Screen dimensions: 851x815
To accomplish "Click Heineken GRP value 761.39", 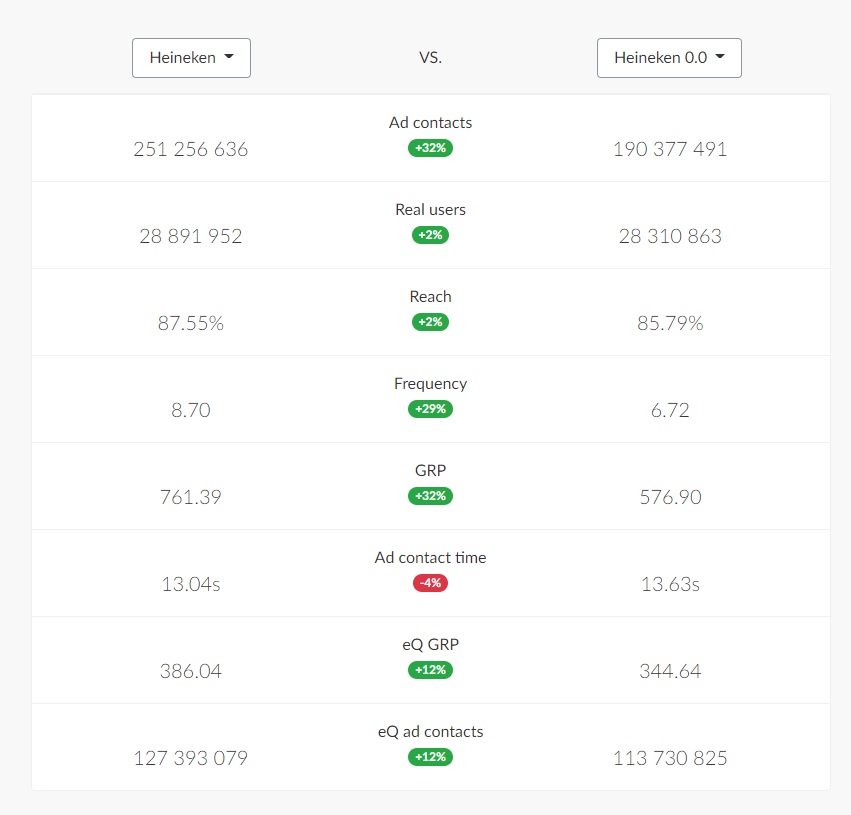I will pyautogui.click(x=191, y=498).
